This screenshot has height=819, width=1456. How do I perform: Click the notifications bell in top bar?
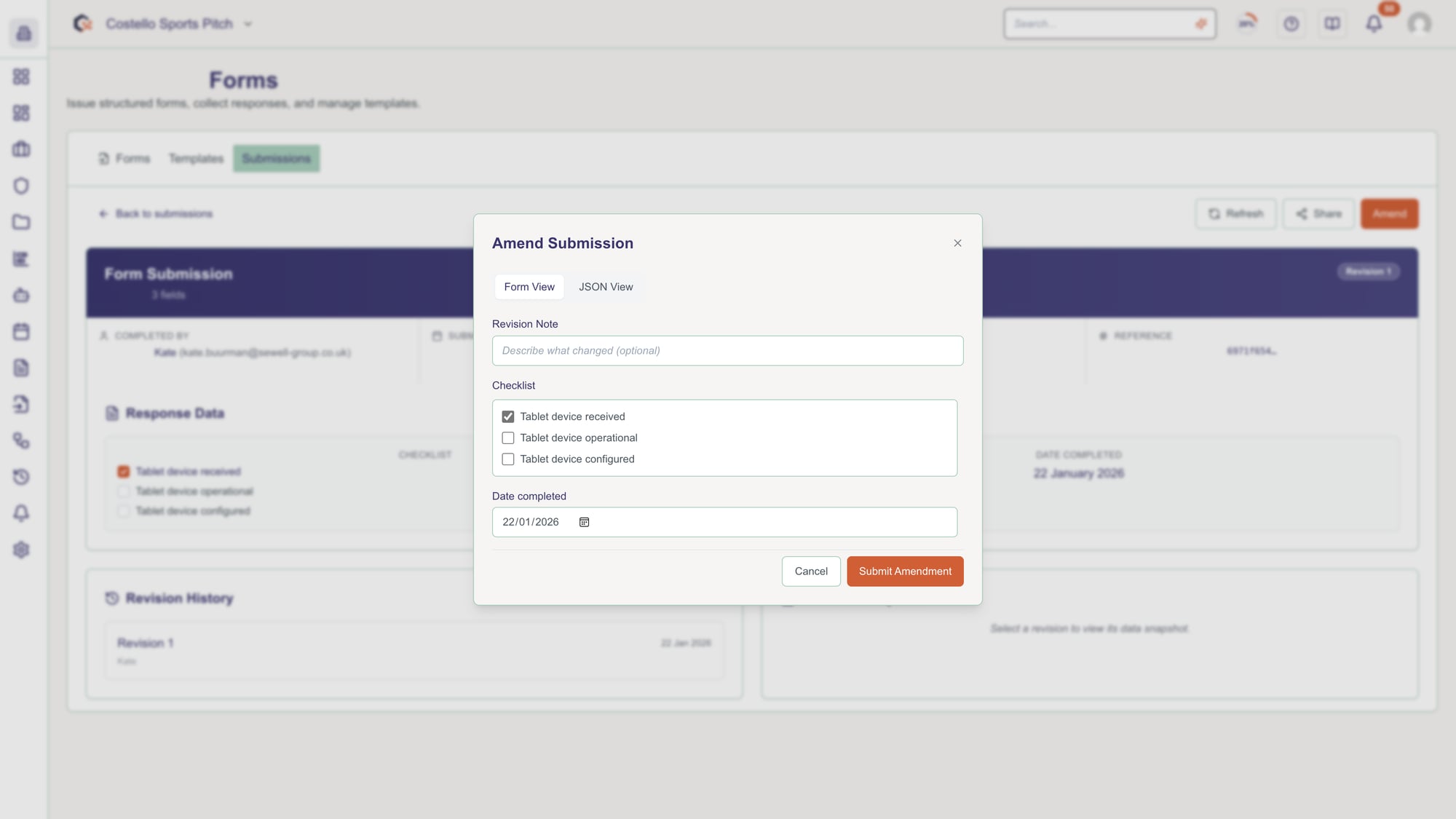pyautogui.click(x=1374, y=24)
